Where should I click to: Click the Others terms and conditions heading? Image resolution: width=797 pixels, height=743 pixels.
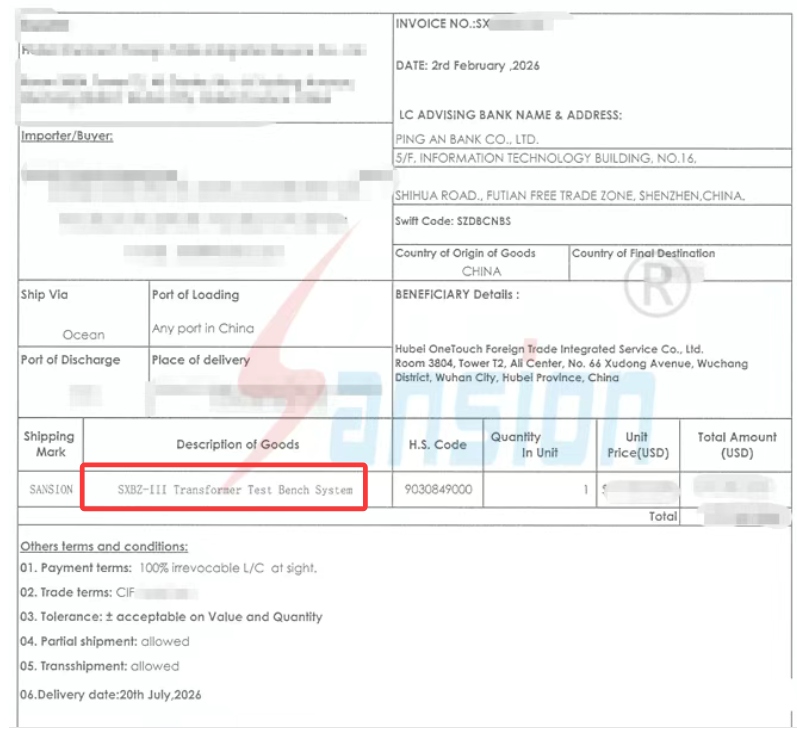[x=104, y=546]
